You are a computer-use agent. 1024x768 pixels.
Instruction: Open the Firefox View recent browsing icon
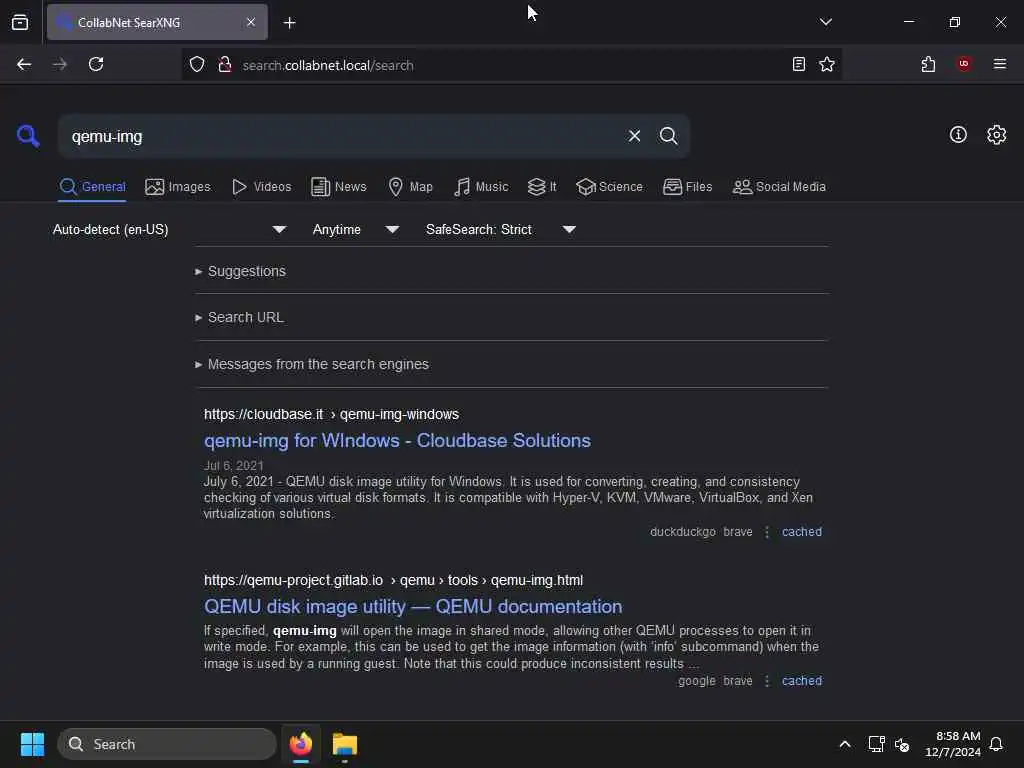pos(20,22)
